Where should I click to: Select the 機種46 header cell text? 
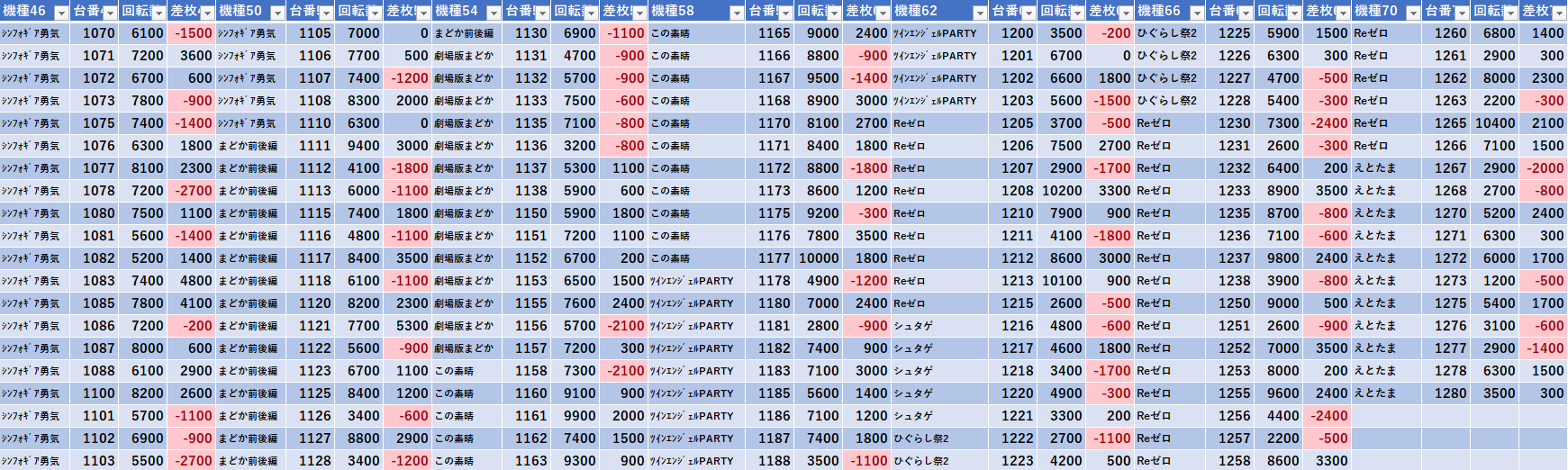click(x=24, y=11)
